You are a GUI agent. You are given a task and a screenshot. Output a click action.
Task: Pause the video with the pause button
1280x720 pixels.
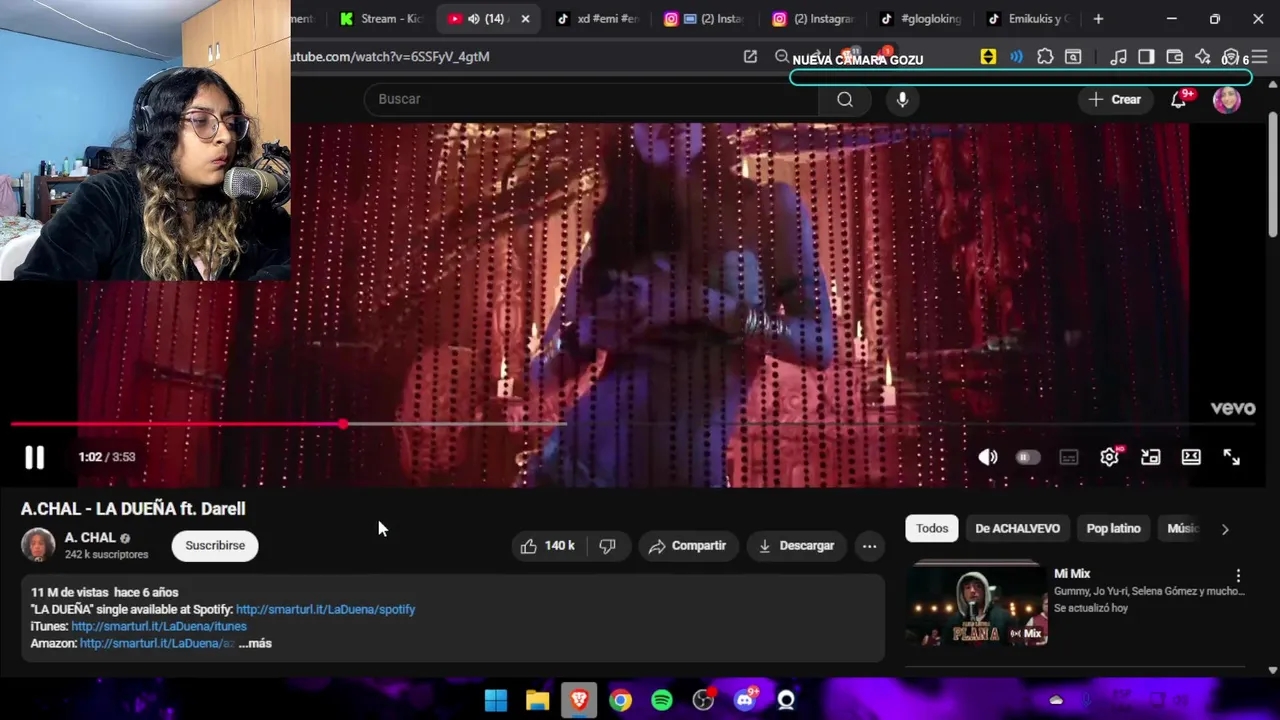point(34,457)
